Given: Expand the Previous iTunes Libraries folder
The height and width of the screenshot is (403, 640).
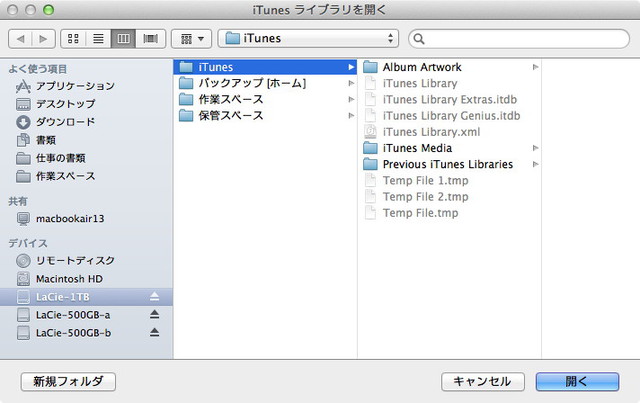Looking at the screenshot, I should tap(536, 164).
